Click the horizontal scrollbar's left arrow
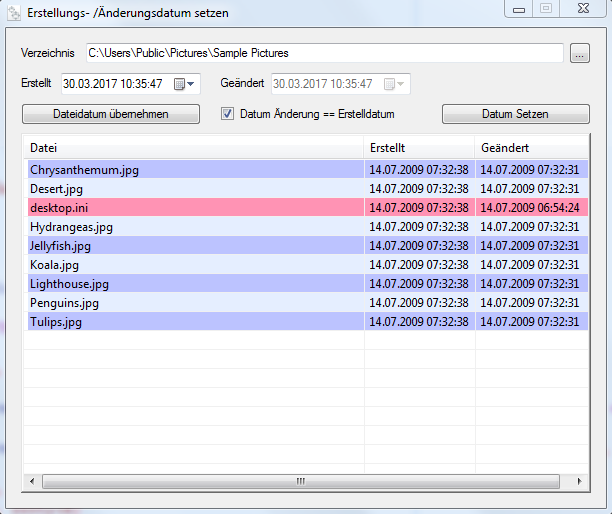This screenshot has width=612, height=514. 30,482
